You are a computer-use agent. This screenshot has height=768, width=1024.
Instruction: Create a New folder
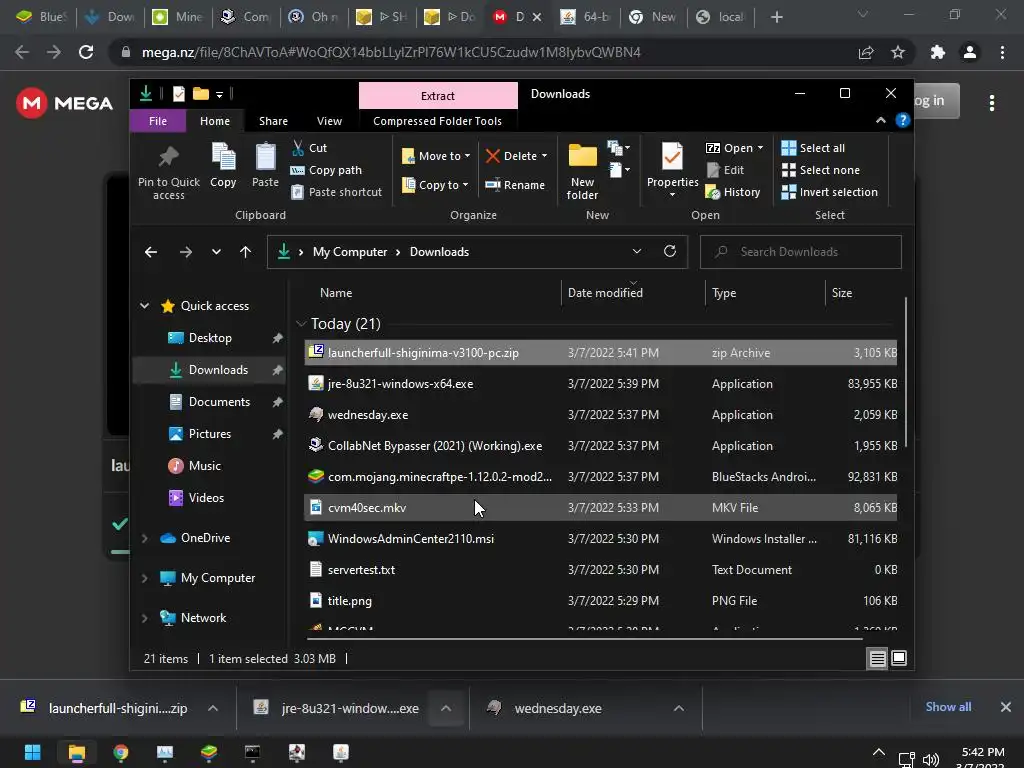(x=583, y=171)
